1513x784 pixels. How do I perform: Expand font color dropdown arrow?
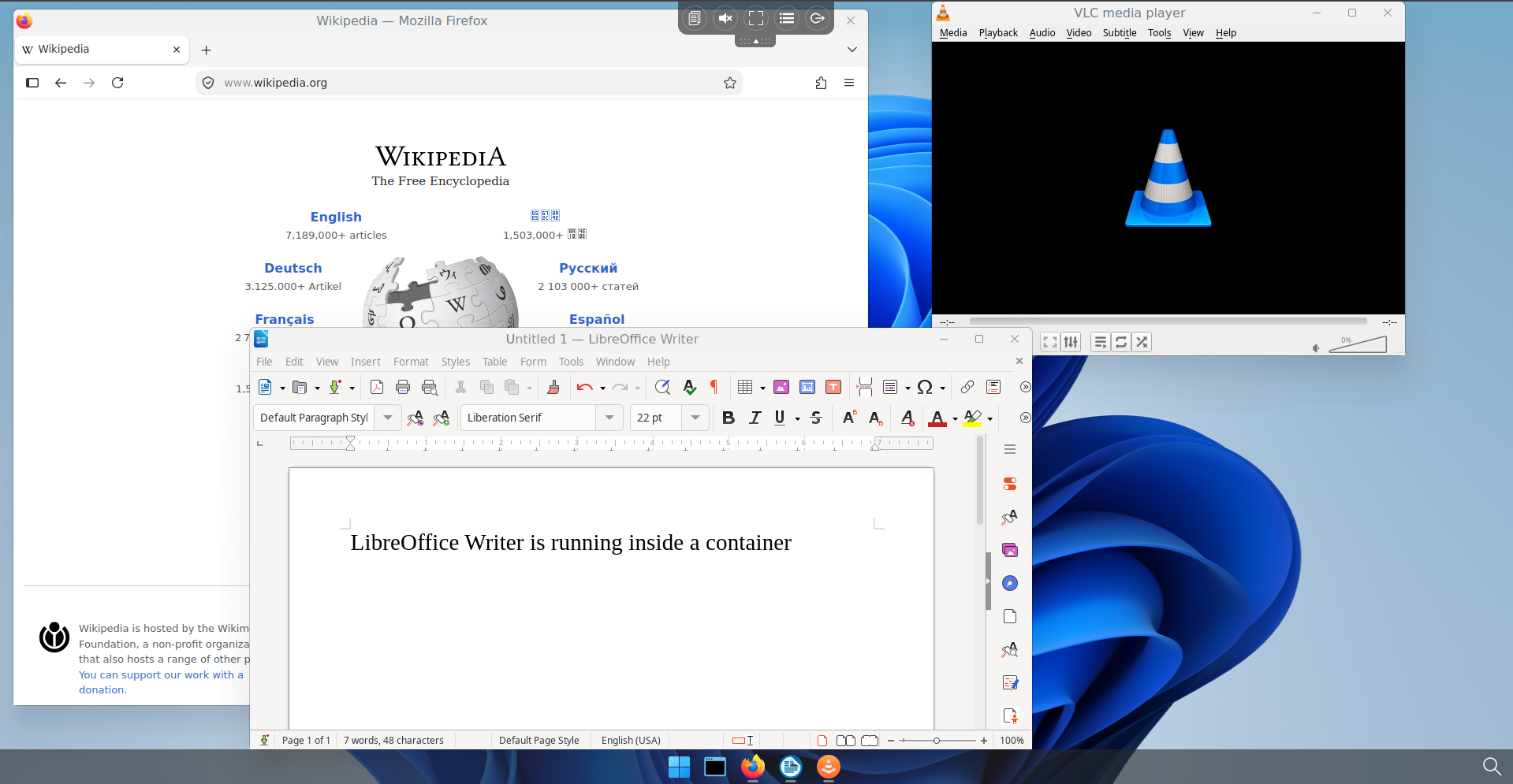pos(955,418)
